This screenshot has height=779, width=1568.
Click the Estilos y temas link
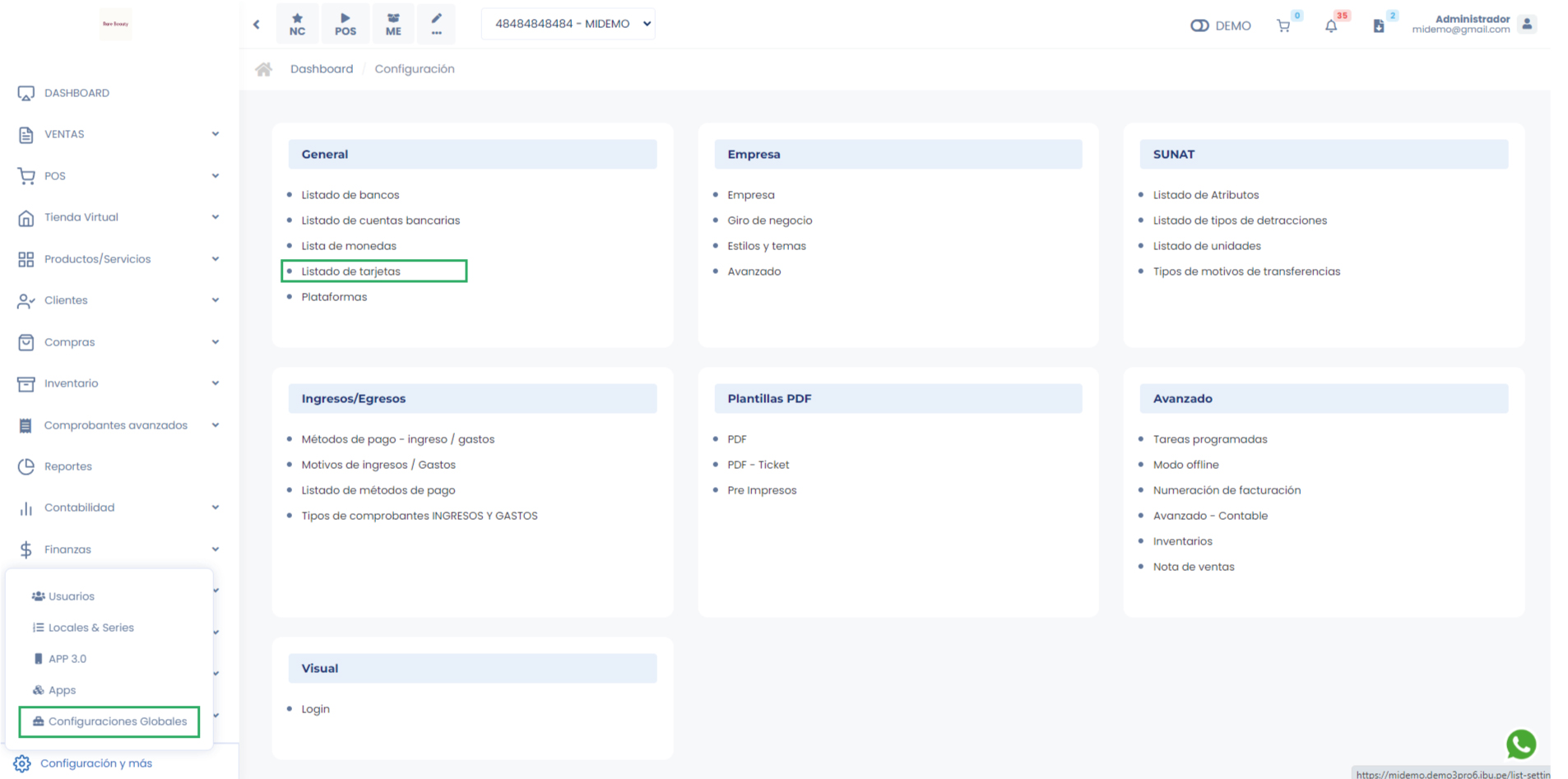766,246
